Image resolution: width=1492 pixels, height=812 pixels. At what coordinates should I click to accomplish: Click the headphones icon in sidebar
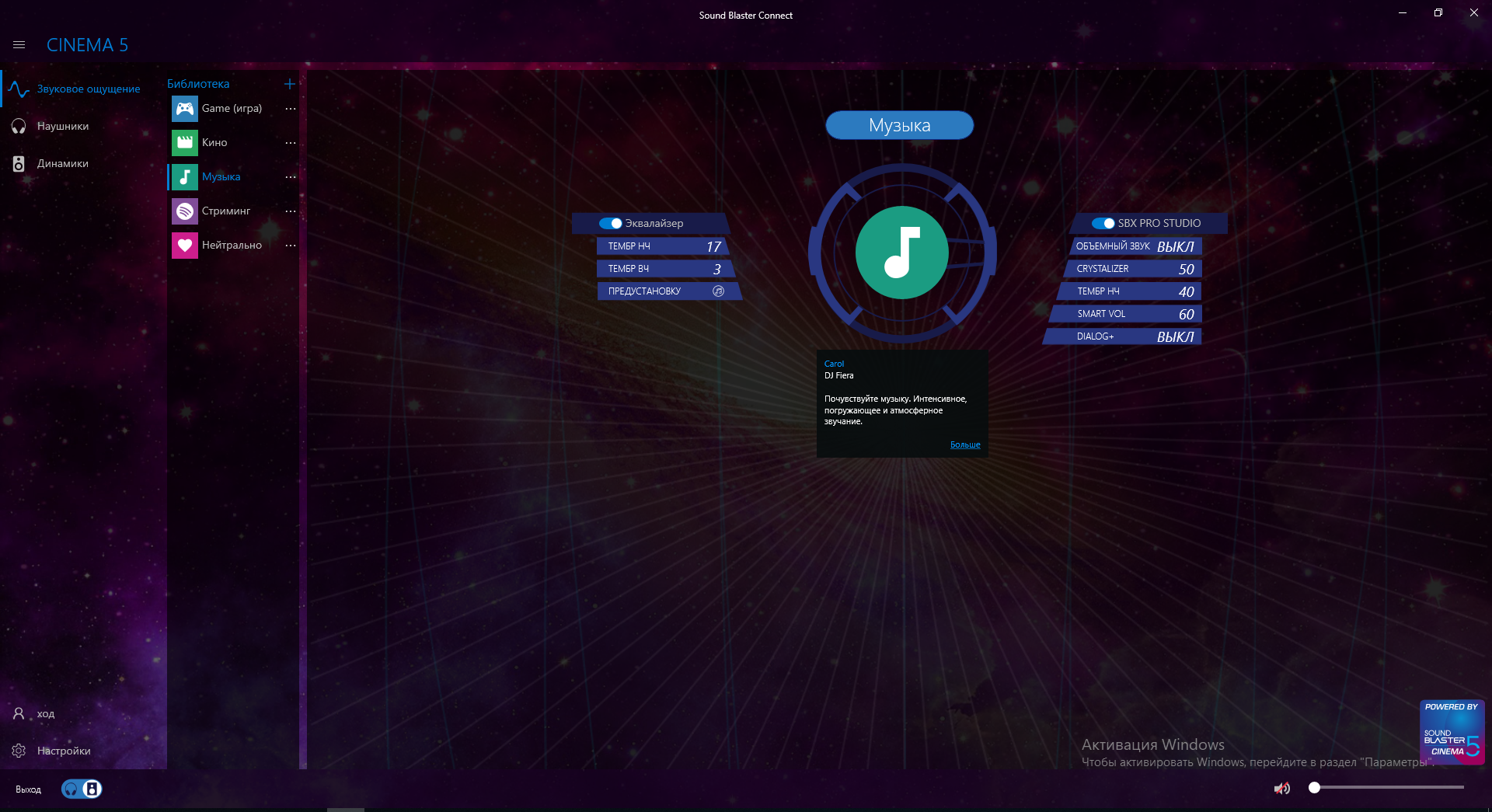(x=19, y=127)
